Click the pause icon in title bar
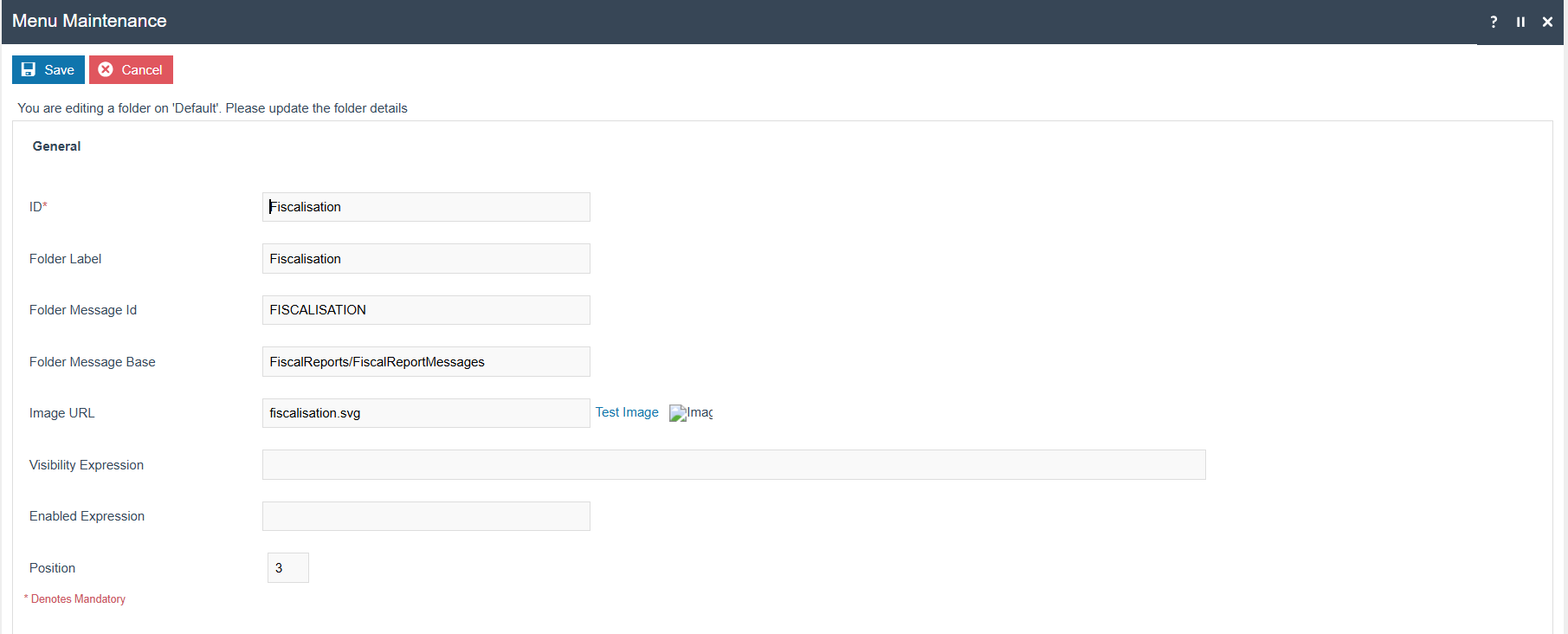 pyautogui.click(x=1520, y=22)
